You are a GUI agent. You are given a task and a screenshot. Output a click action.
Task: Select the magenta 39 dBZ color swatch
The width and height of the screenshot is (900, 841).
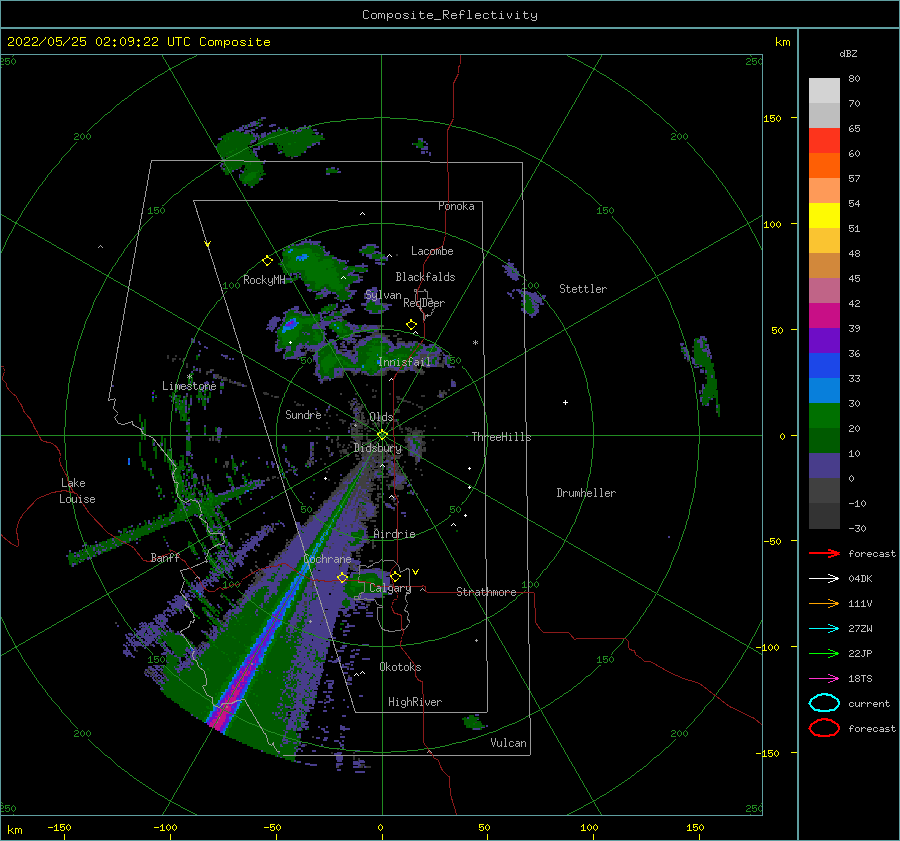[824, 315]
